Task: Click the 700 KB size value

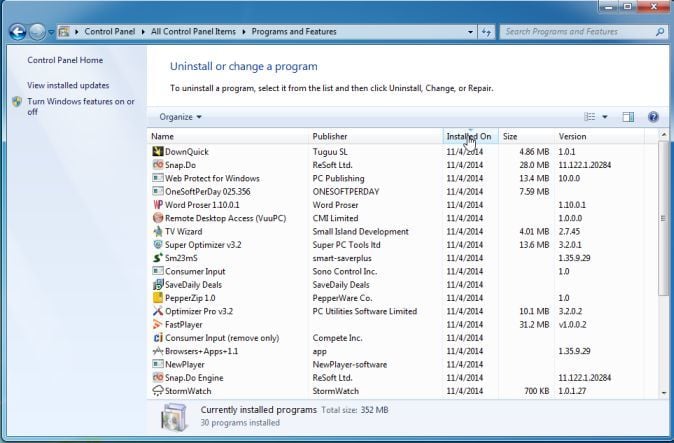Action: (x=536, y=391)
